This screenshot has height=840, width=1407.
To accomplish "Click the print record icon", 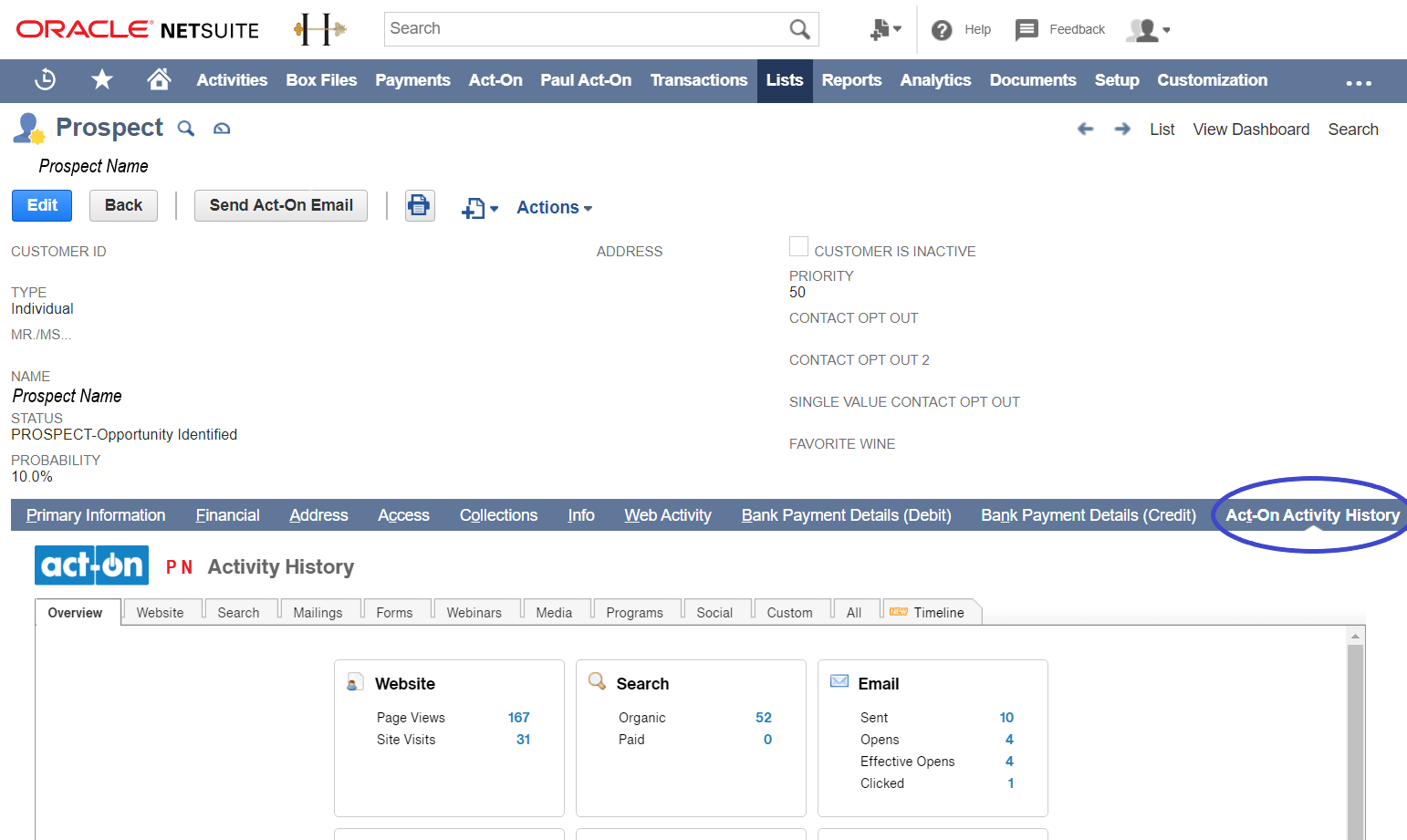I will (420, 205).
